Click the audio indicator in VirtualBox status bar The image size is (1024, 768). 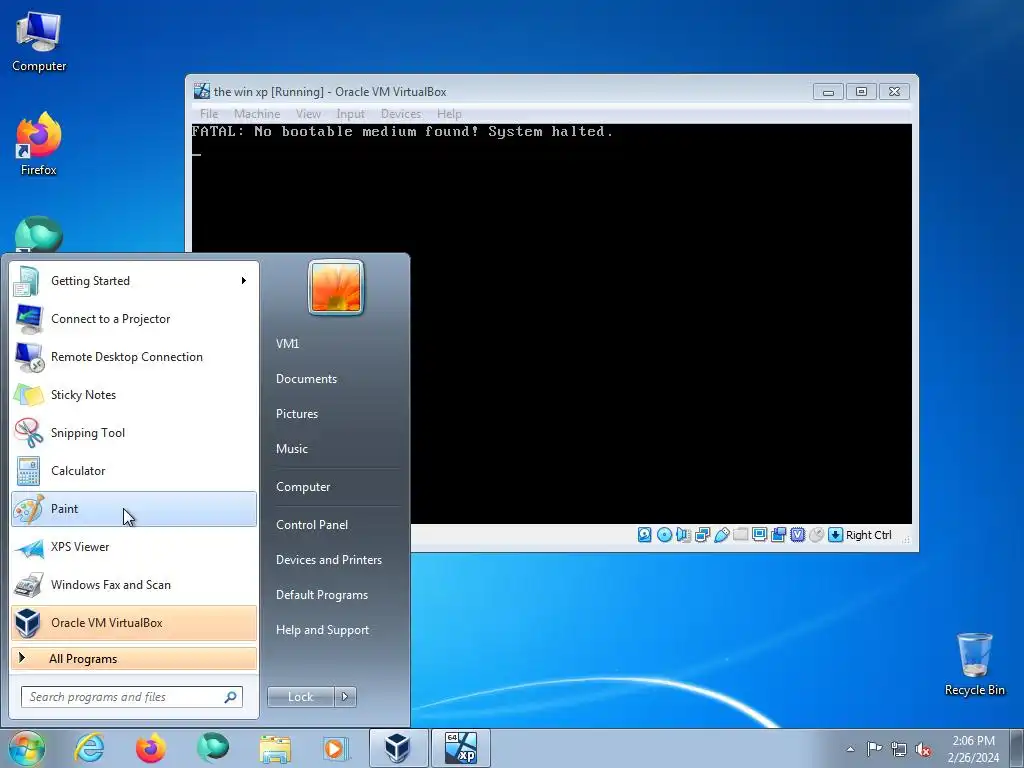pos(683,535)
